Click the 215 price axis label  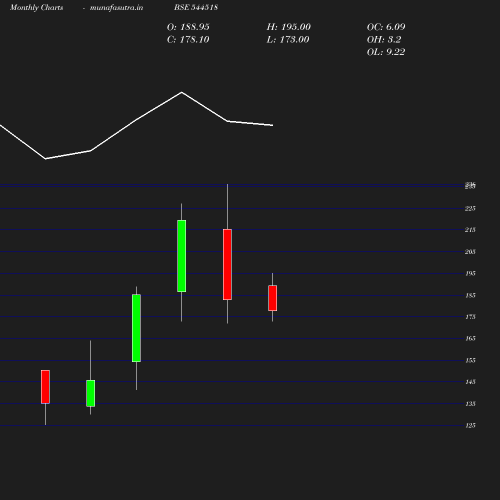coord(470,230)
